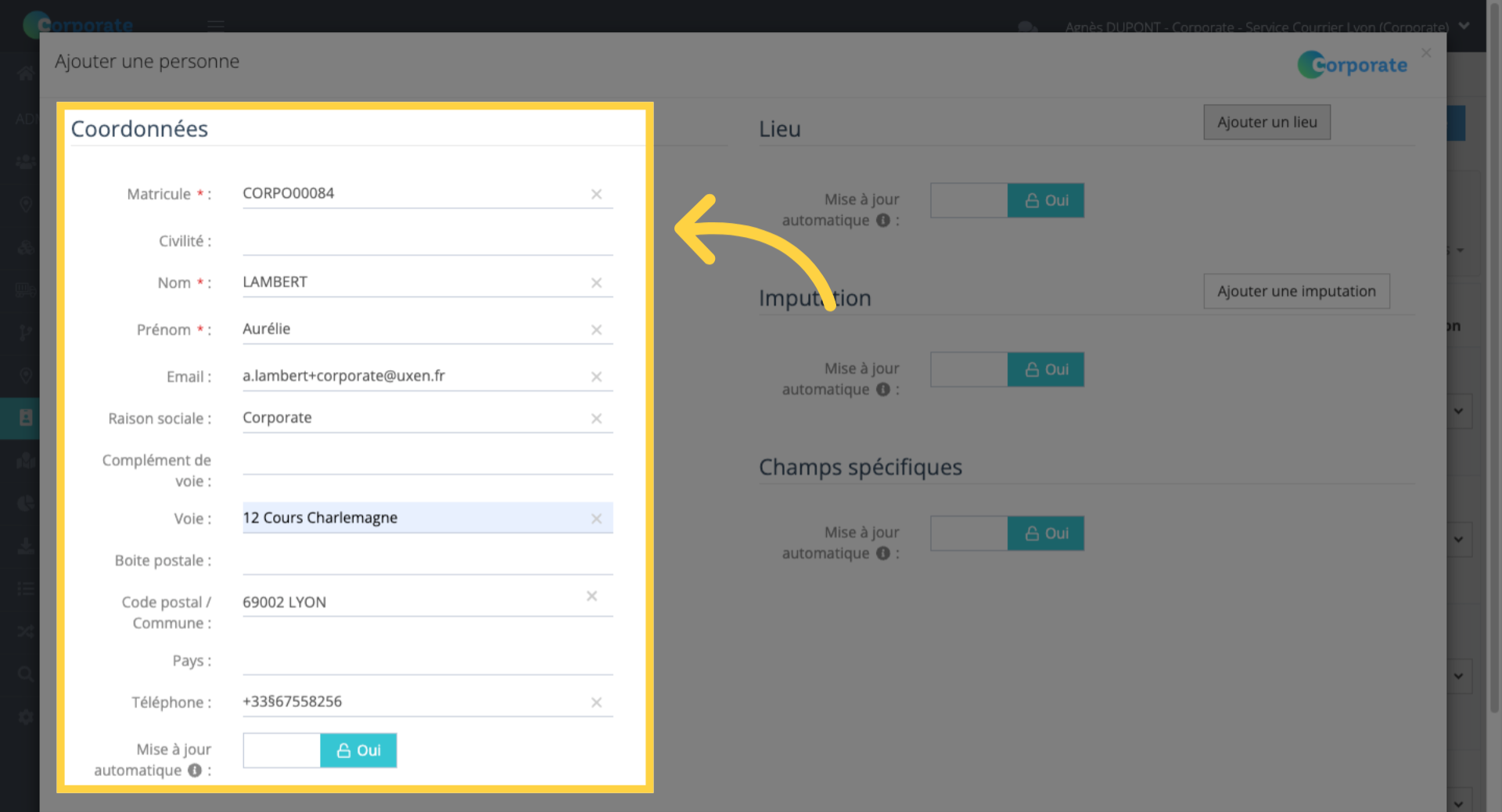Screen dimensions: 1502x812
Task: Click the Coordonnées section heading
Action: 139,129
